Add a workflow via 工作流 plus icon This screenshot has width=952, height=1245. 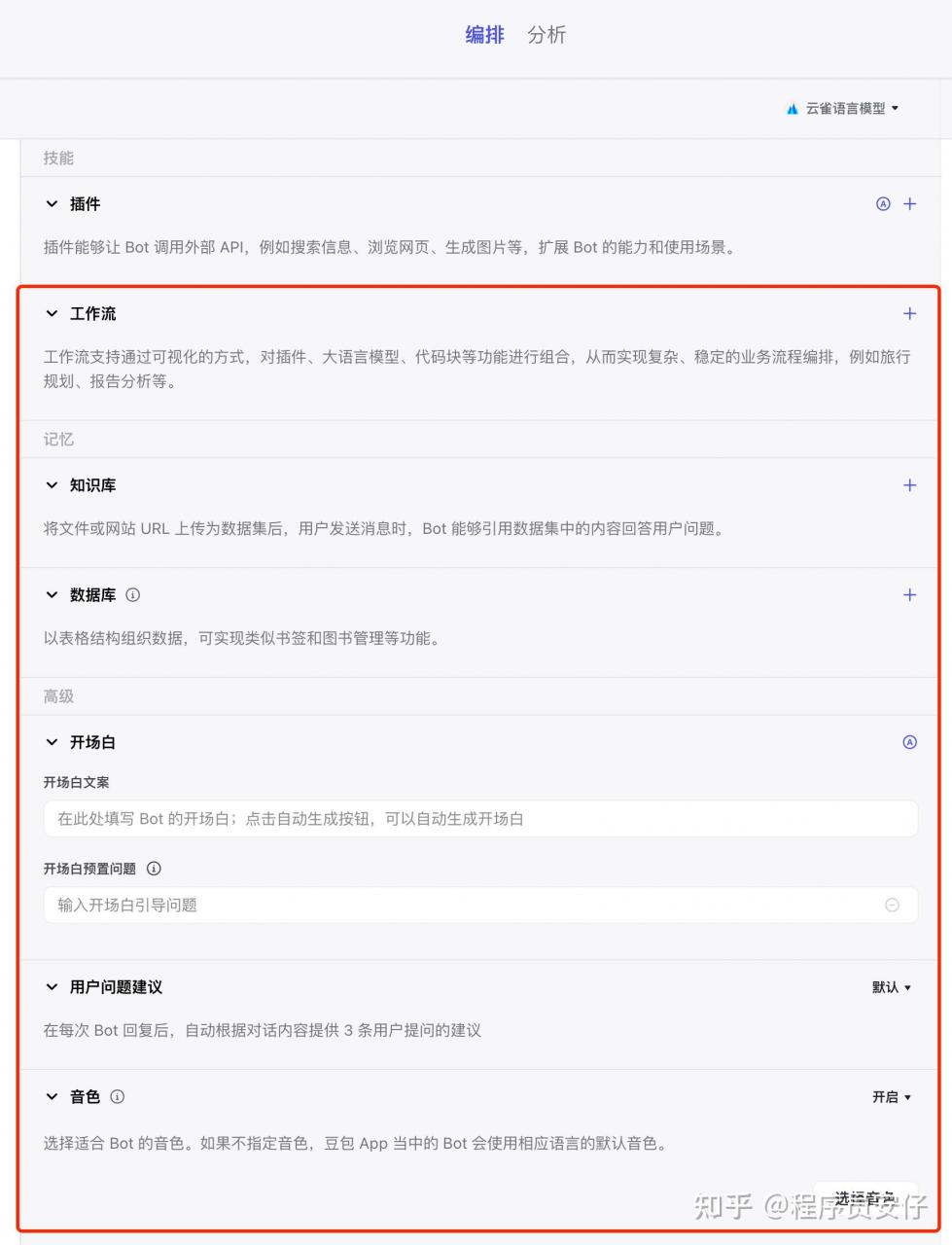point(909,314)
